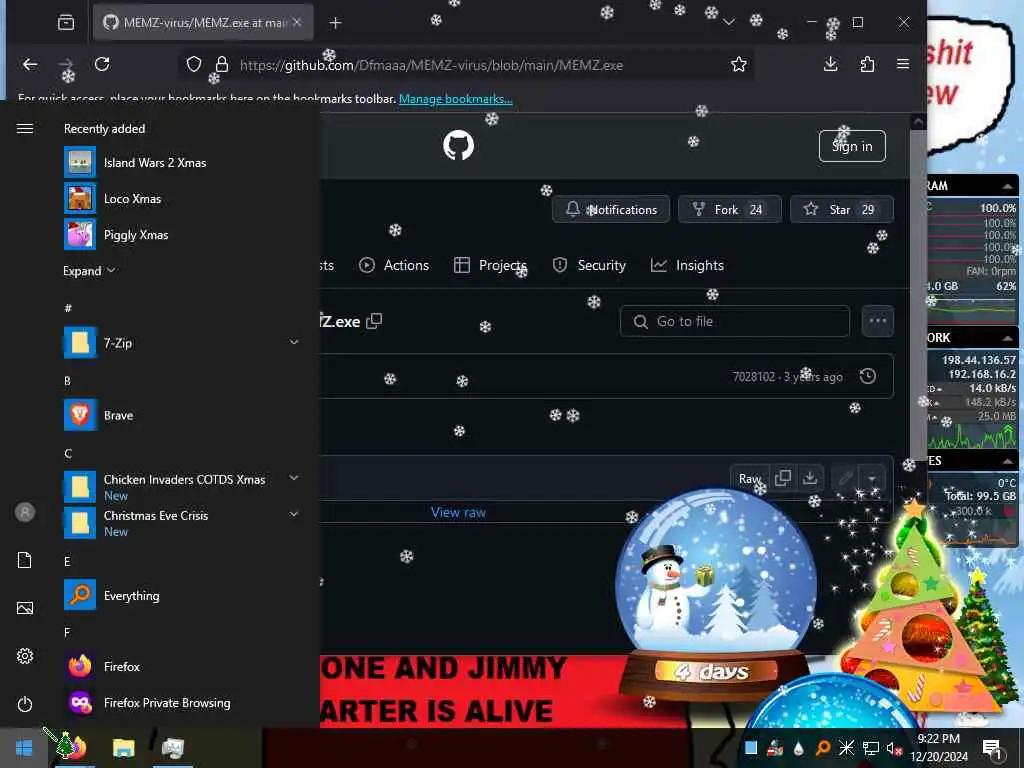
Task: Click the page vertical scrollbar
Action: [x=918, y=294]
